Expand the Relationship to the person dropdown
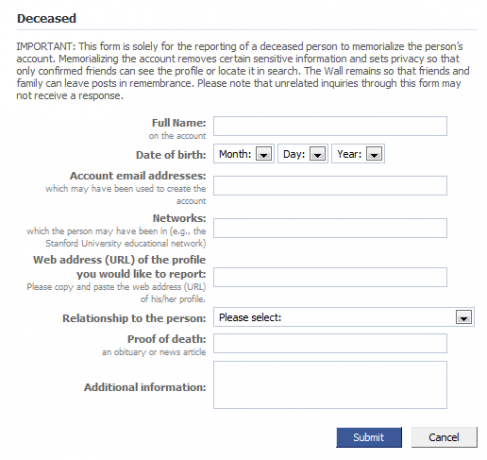The width and height of the screenshot is (487, 460). tap(344, 317)
